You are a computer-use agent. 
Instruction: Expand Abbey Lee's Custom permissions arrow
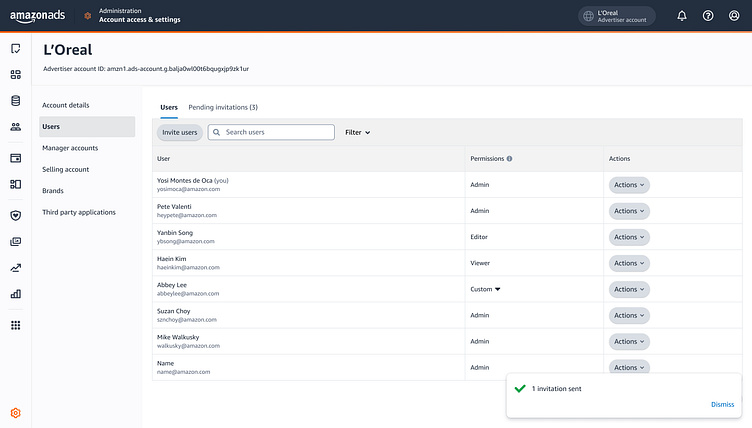(497, 289)
